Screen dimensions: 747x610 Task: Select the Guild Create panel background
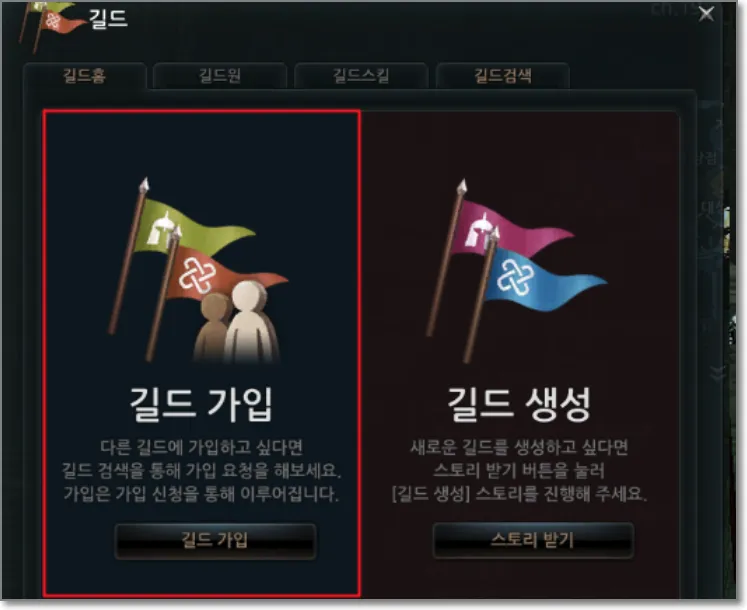pos(520,355)
